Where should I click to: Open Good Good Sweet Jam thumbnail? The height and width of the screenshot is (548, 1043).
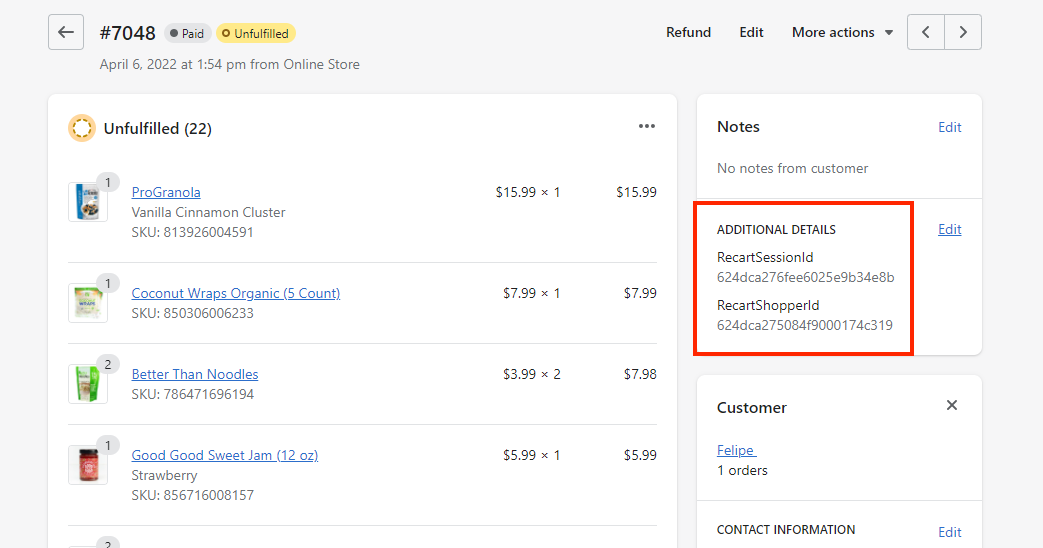[88, 465]
